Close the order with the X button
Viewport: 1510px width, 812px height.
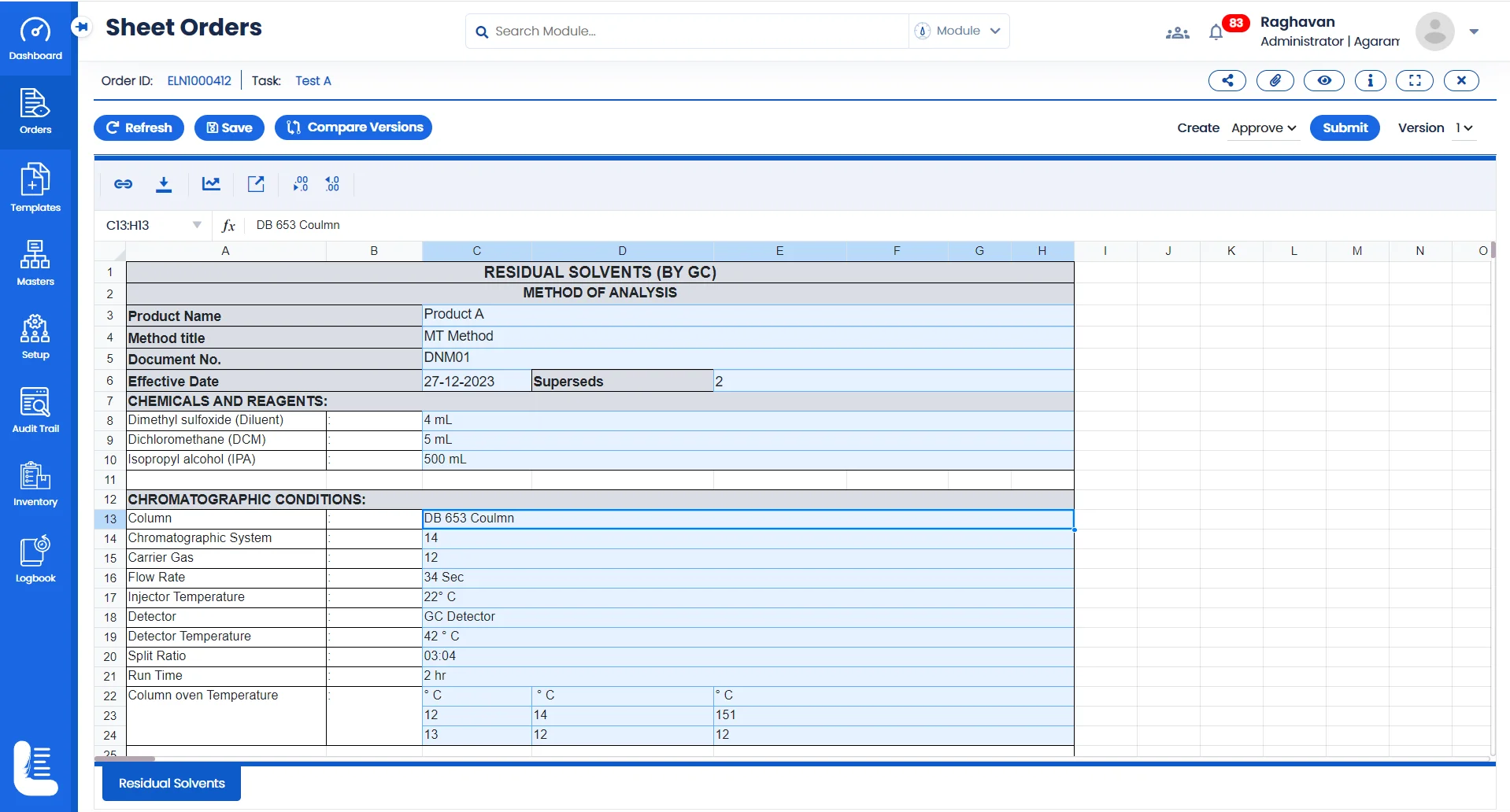[x=1461, y=80]
